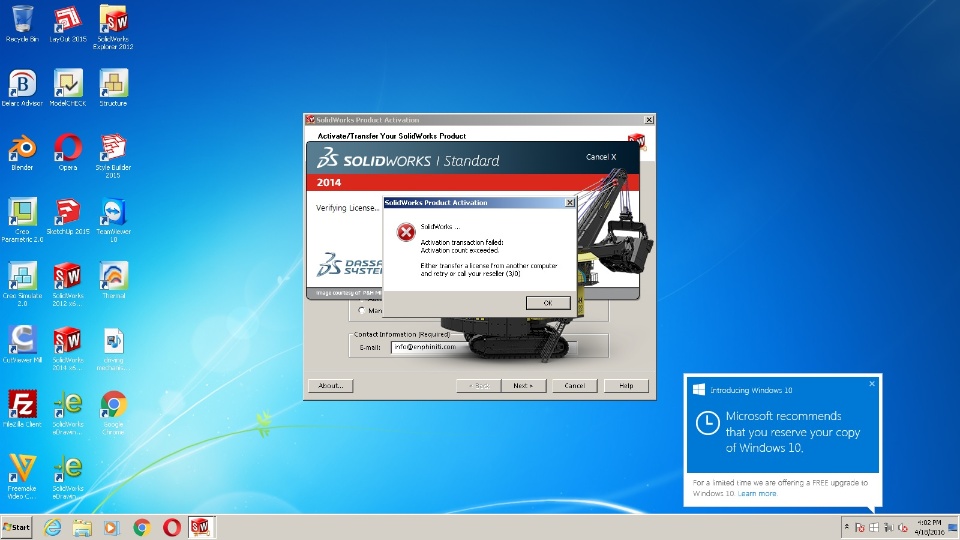Click the taskbar clock showing 4:02 PM
This screenshot has width=960, height=540.
(x=929, y=527)
